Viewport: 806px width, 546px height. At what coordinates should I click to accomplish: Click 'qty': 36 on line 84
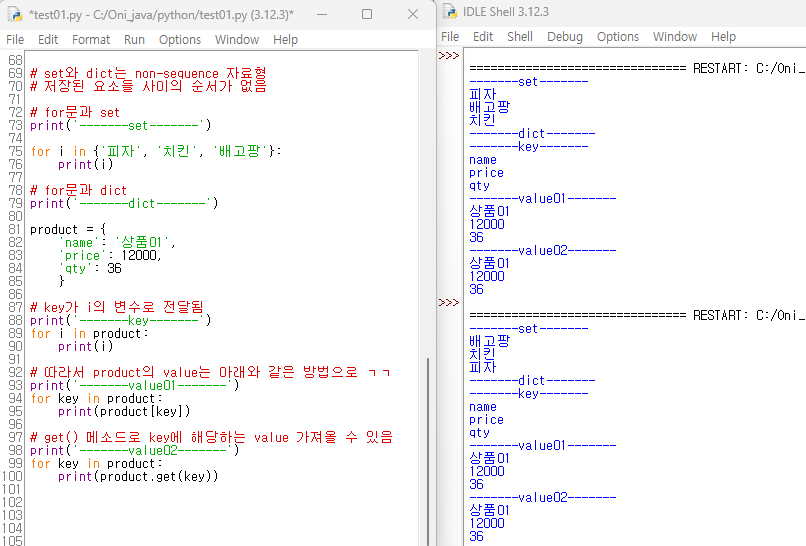90,268
